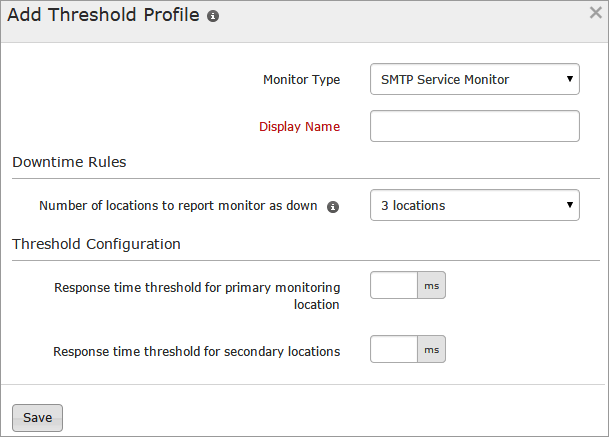Click the 'Number of locations to report' label

178,206
